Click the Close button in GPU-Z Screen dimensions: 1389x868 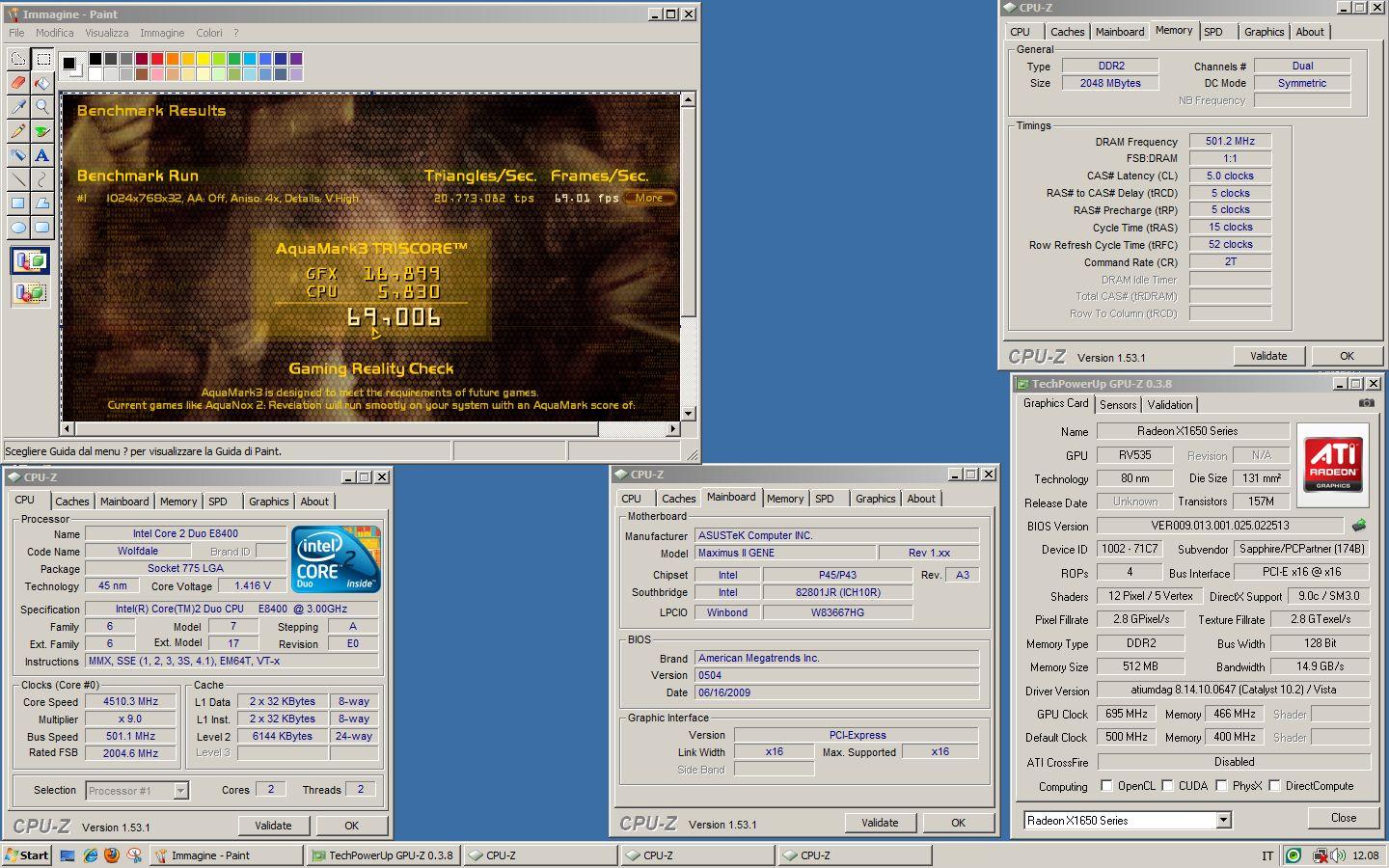point(1344,818)
